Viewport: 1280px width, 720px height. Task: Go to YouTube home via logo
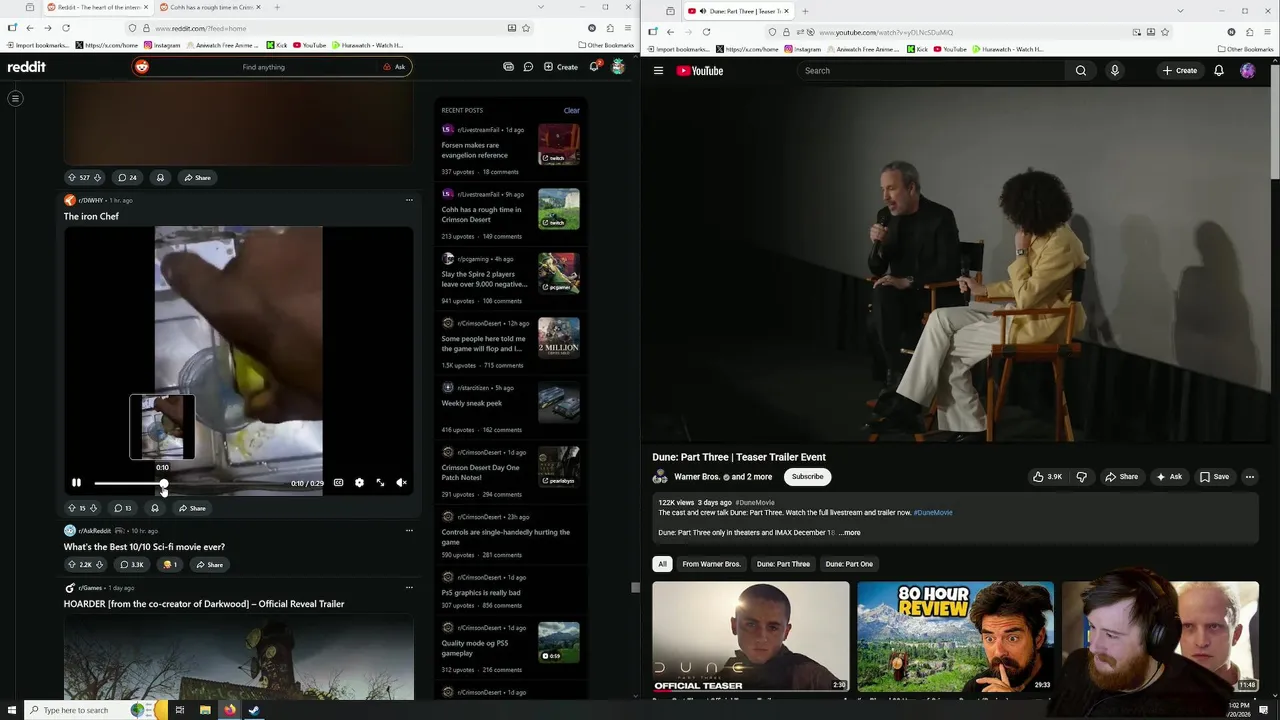pyautogui.click(x=699, y=71)
